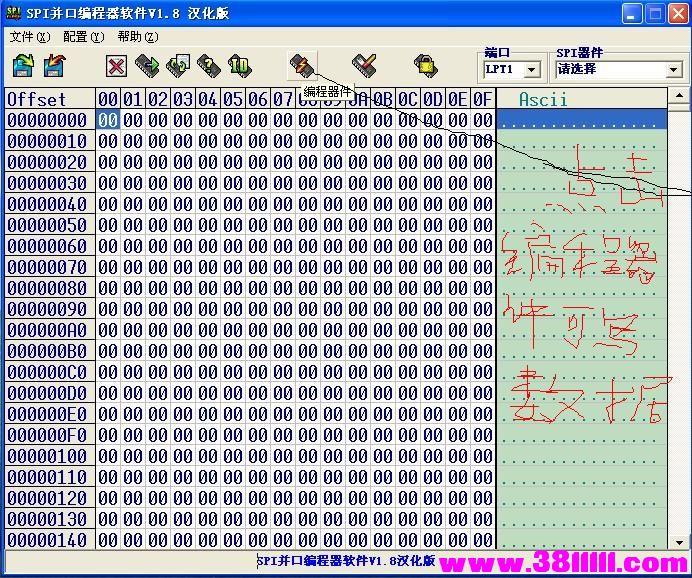This screenshot has height=578, width=692.
Task: Click column header 0F
Action: click(x=483, y=99)
